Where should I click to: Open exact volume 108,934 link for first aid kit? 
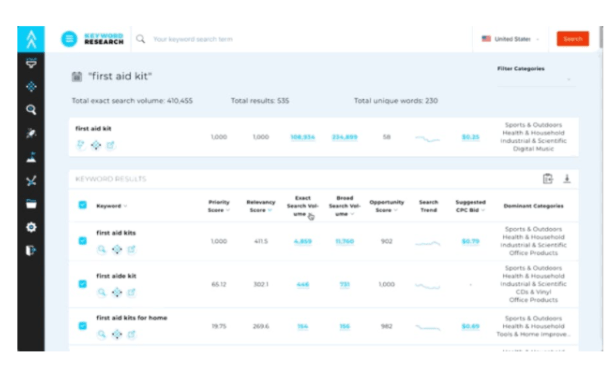[302, 137]
